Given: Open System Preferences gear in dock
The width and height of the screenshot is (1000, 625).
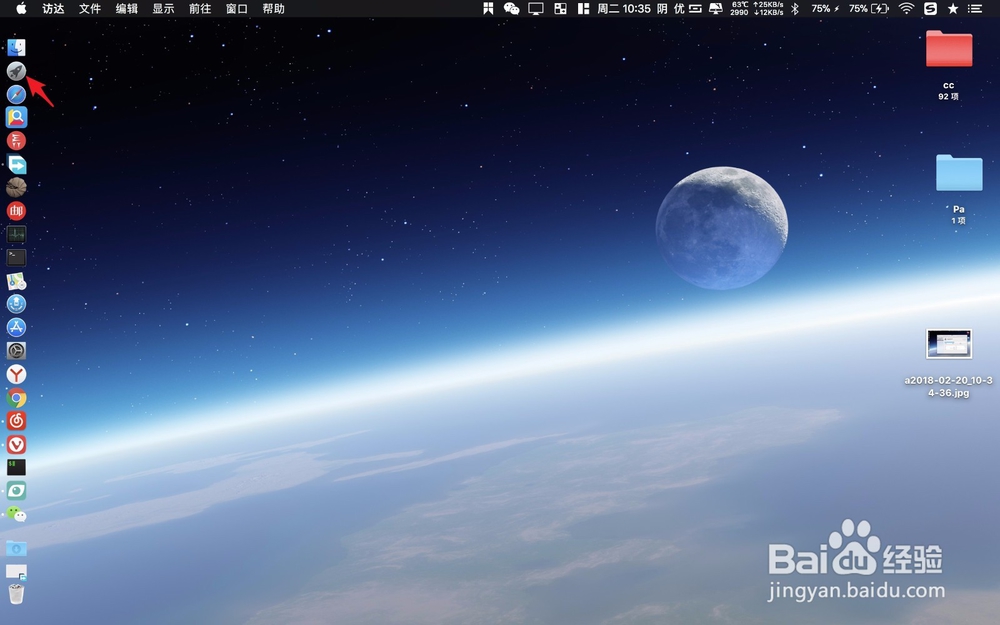Looking at the screenshot, I should [x=16, y=350].
